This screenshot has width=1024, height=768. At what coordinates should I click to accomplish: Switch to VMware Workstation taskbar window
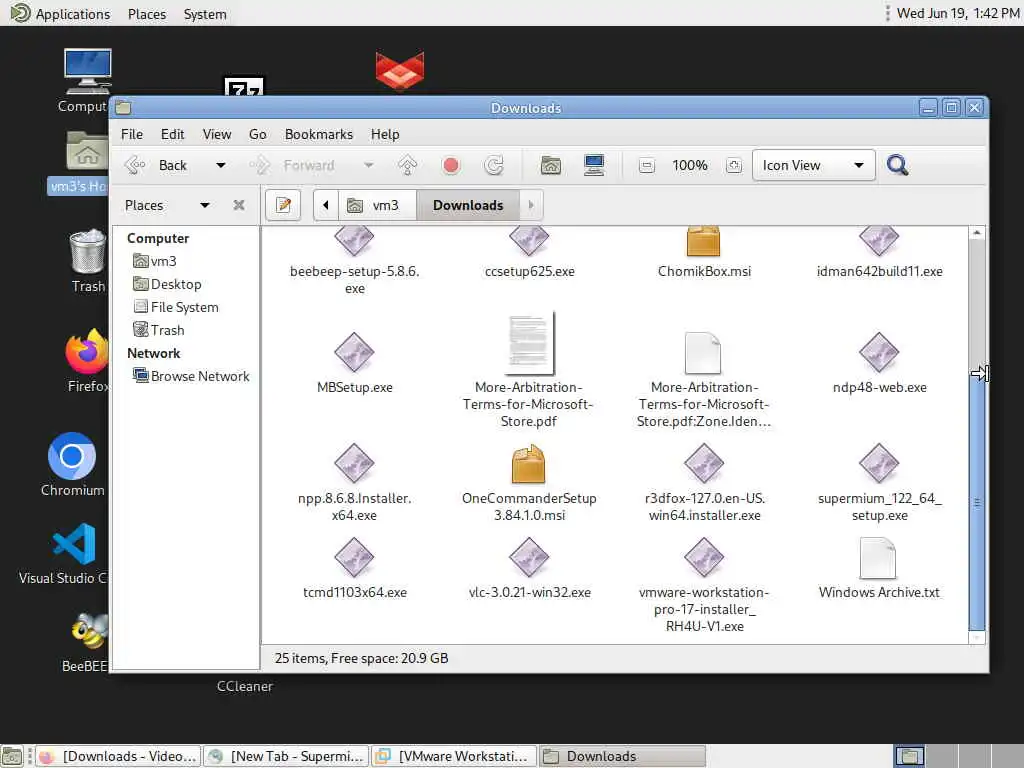point(455,756)
